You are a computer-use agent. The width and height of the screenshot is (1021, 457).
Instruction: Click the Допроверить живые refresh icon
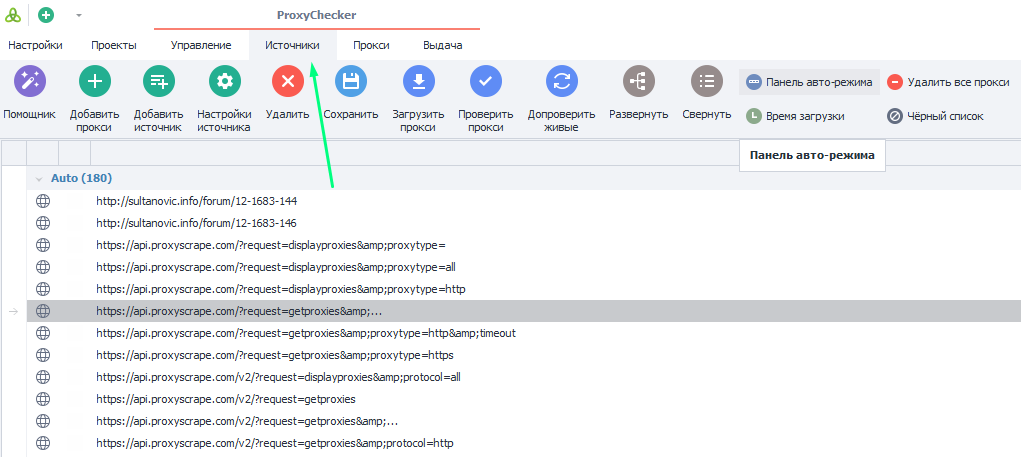point(561,82)
